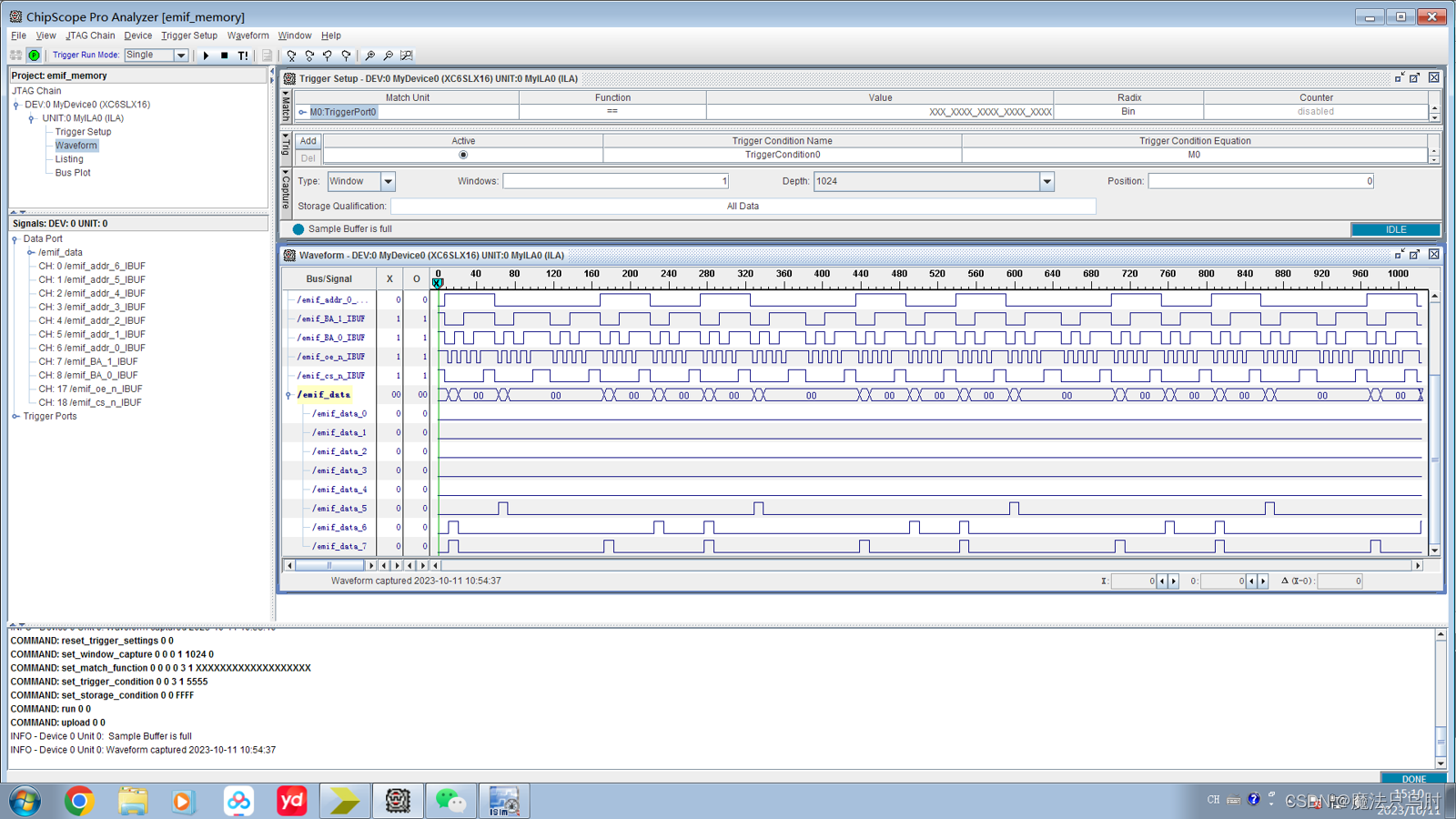Close the Waveform panel

click(1434, 255)
